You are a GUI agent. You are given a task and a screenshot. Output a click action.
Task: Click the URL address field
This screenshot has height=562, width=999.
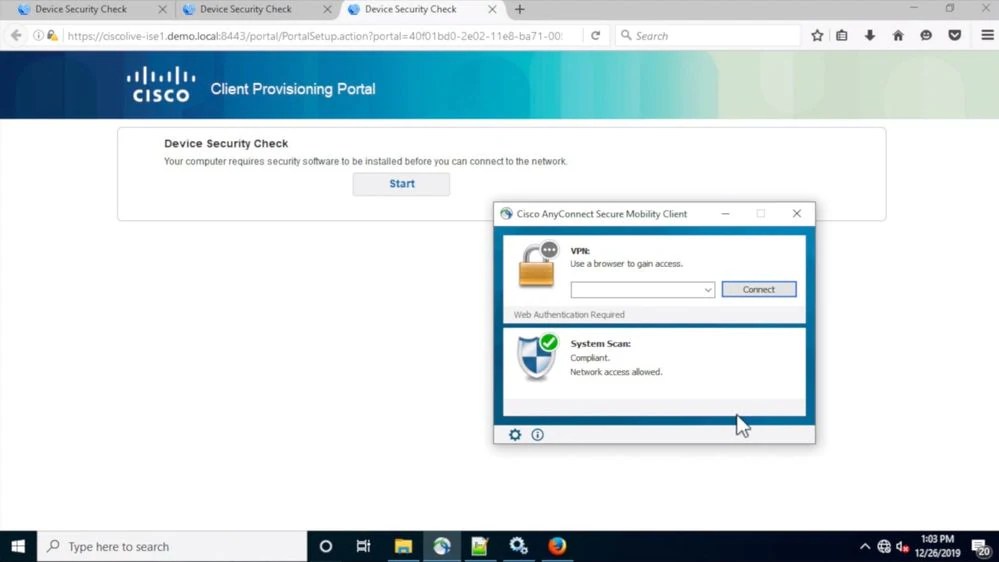(x=315, y=36)
